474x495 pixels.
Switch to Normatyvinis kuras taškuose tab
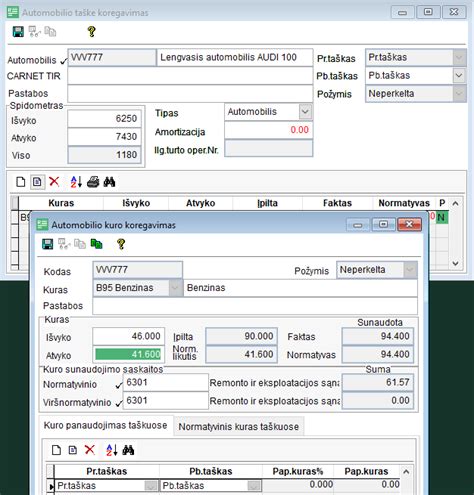click(x=239, y=426)
